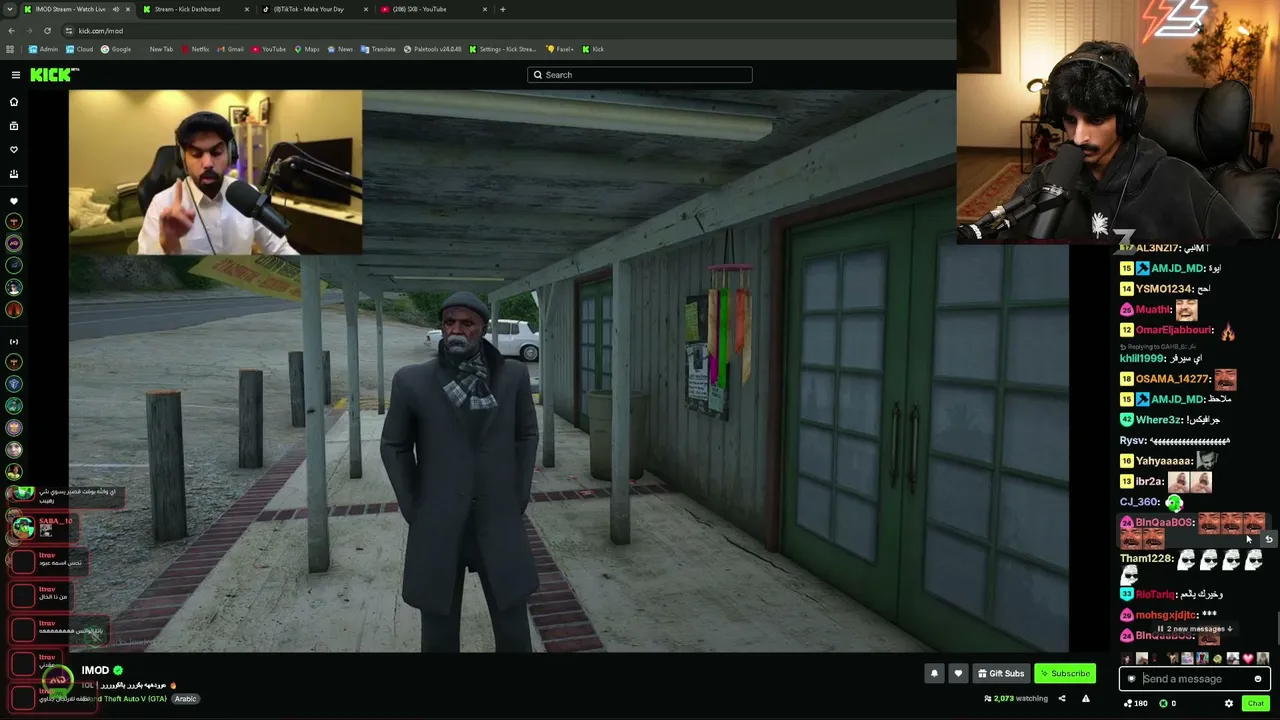Send message with the Chat button

pyautogui.click(x=1255, y=703)
